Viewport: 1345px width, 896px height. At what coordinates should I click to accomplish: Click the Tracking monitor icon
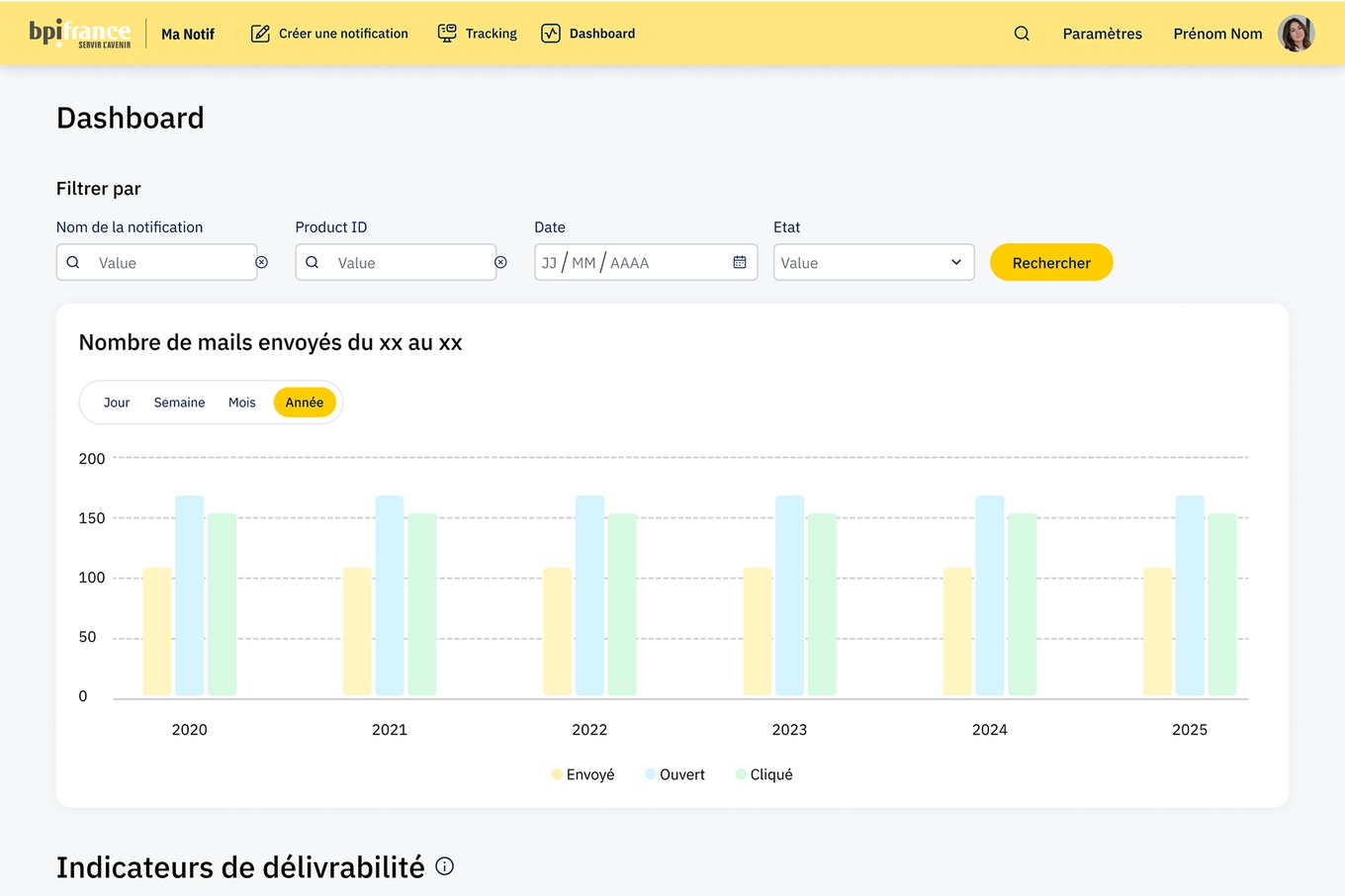click(447, 34)
